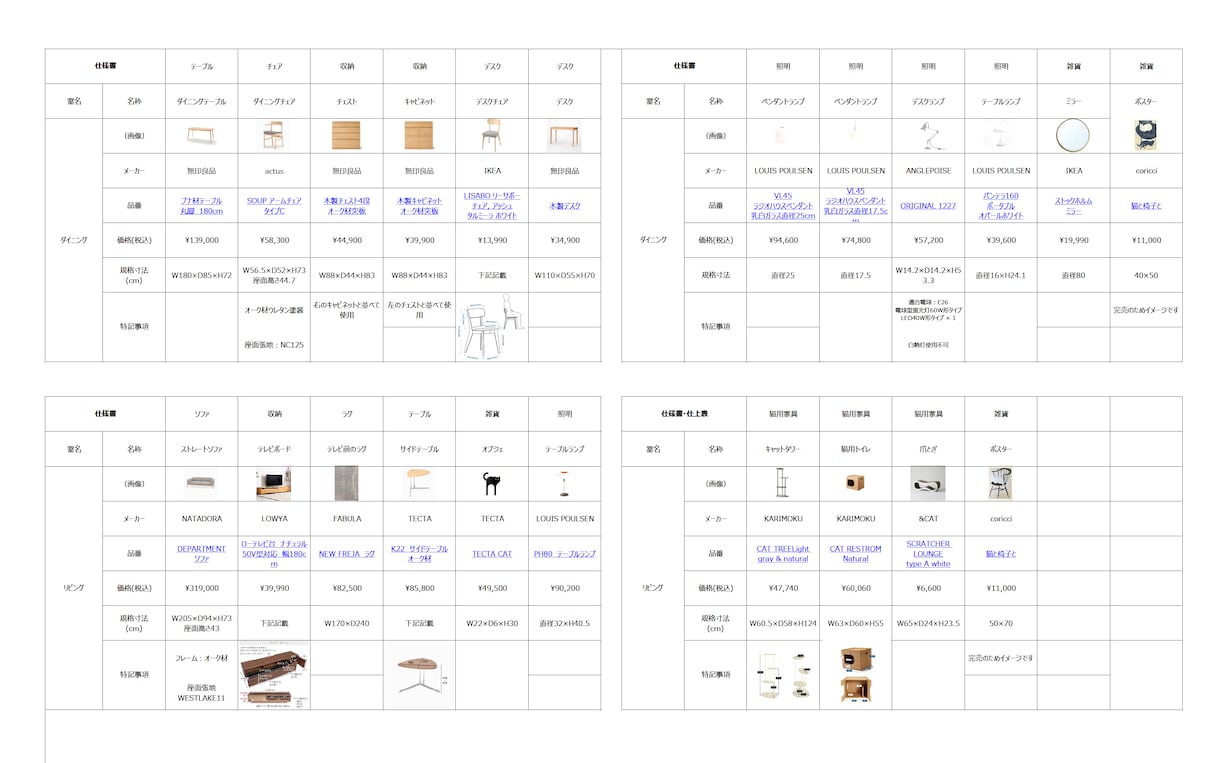Select the ¥57,200 price cell
1220x763 pixels.
928,240
